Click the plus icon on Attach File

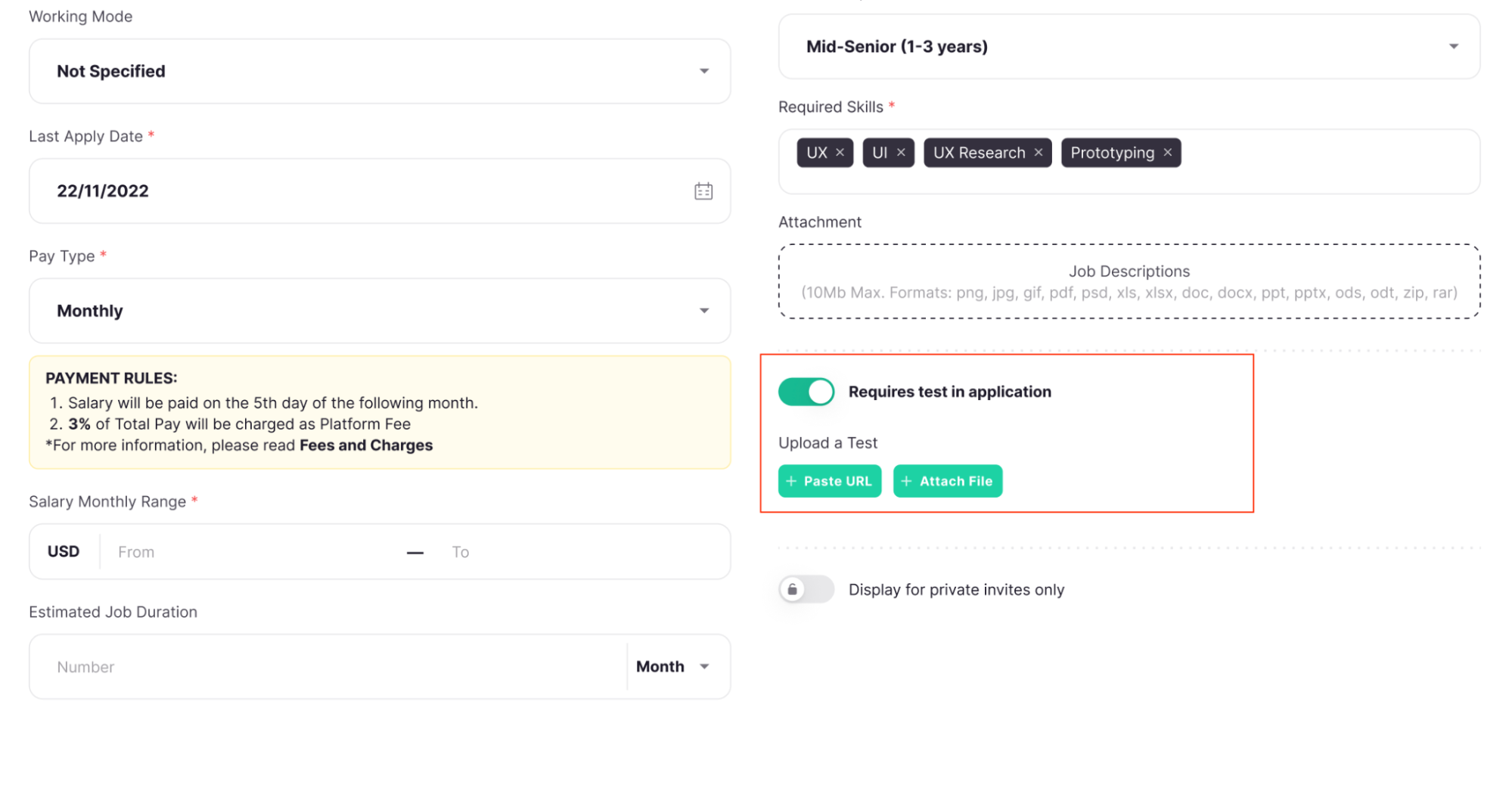(906, 482)
